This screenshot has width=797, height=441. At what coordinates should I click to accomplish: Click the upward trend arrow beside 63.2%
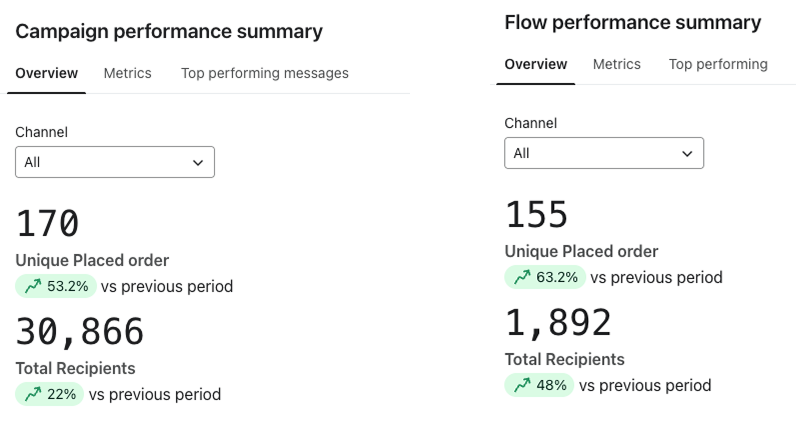(x=521, y=278)
